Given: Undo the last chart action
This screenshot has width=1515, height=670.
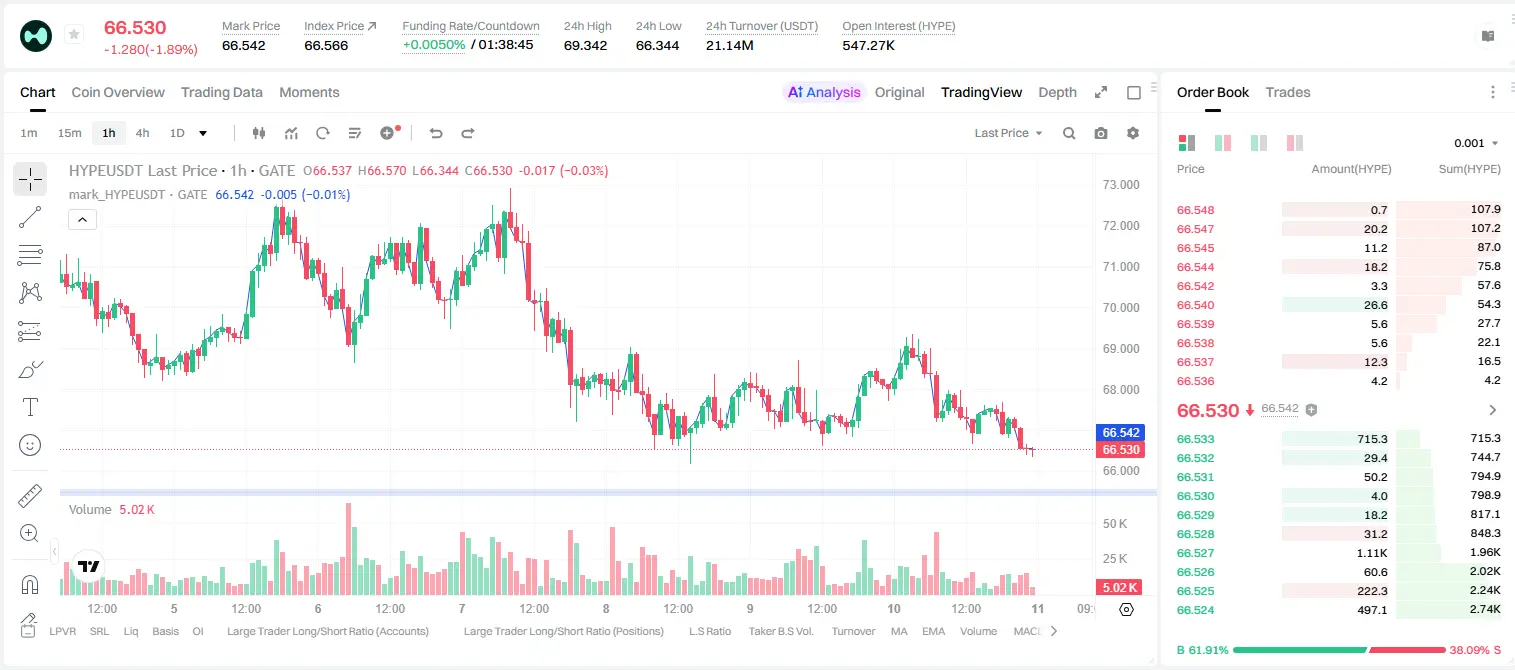Looking at the screenshot, I should coord(436,133).
